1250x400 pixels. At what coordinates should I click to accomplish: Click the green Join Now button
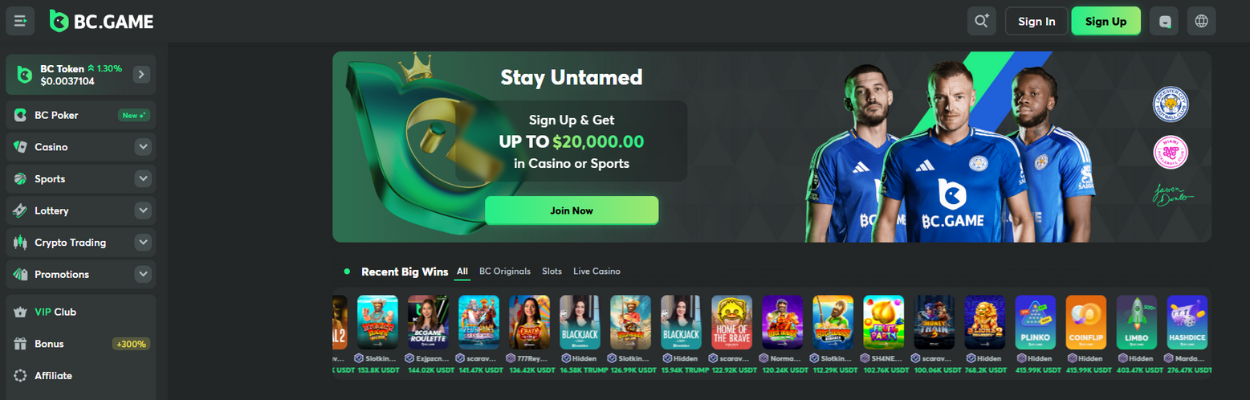click(571, 210)
